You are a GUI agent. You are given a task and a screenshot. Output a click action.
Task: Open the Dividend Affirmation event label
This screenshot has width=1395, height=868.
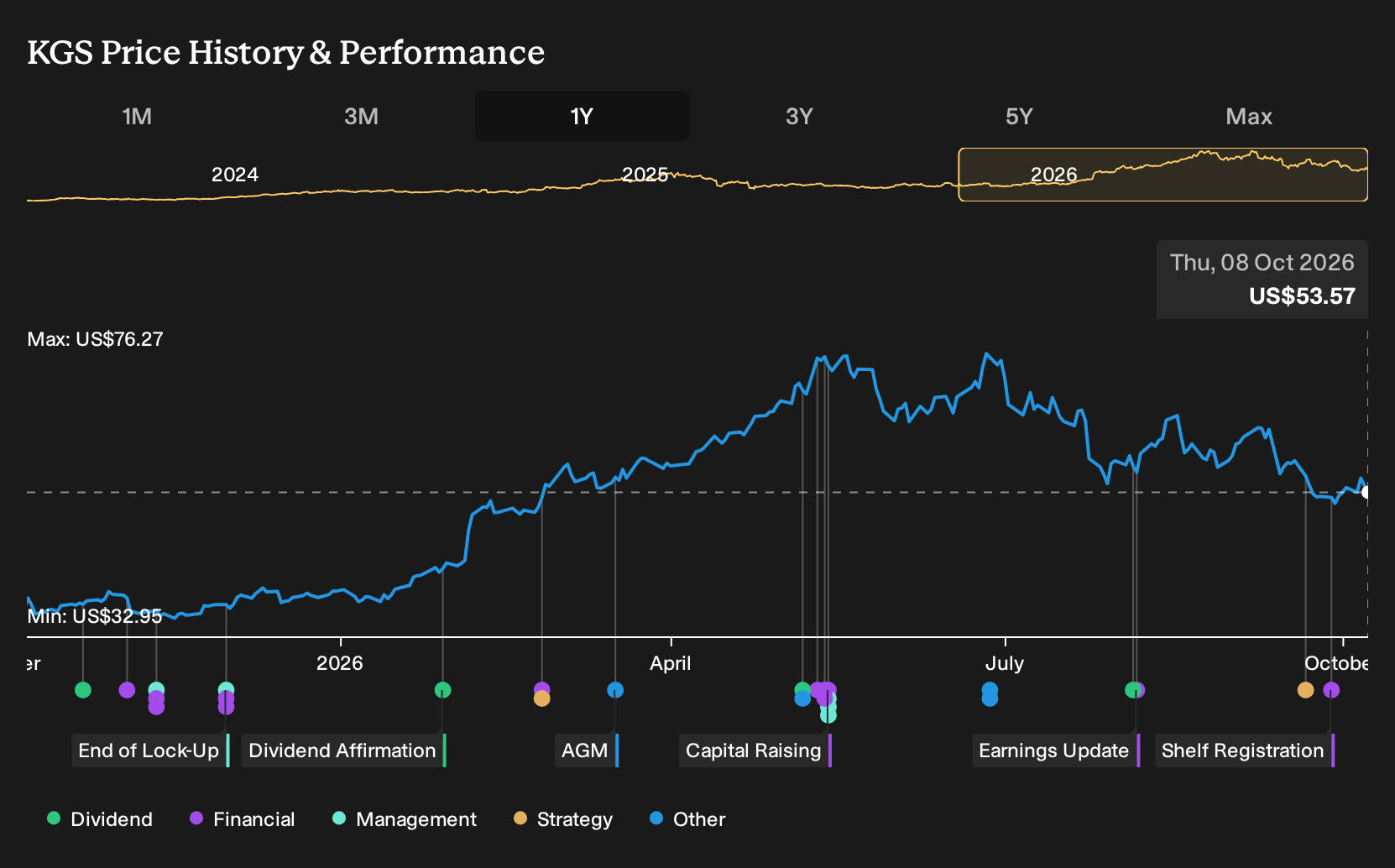click(344, 750)
